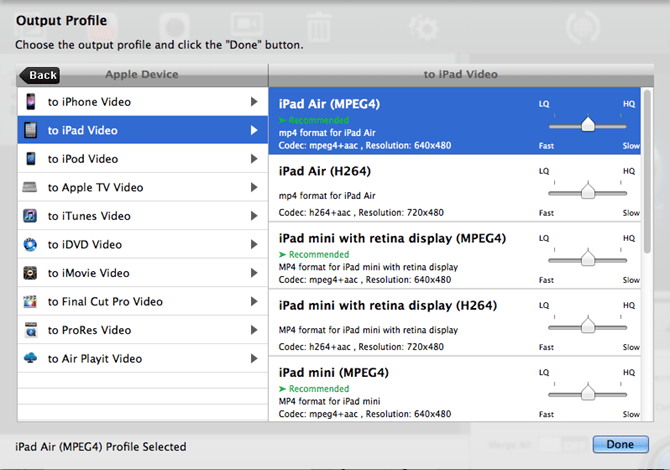Select the to Air Playit Video category

pyautogui.click(x=143, y=358)
